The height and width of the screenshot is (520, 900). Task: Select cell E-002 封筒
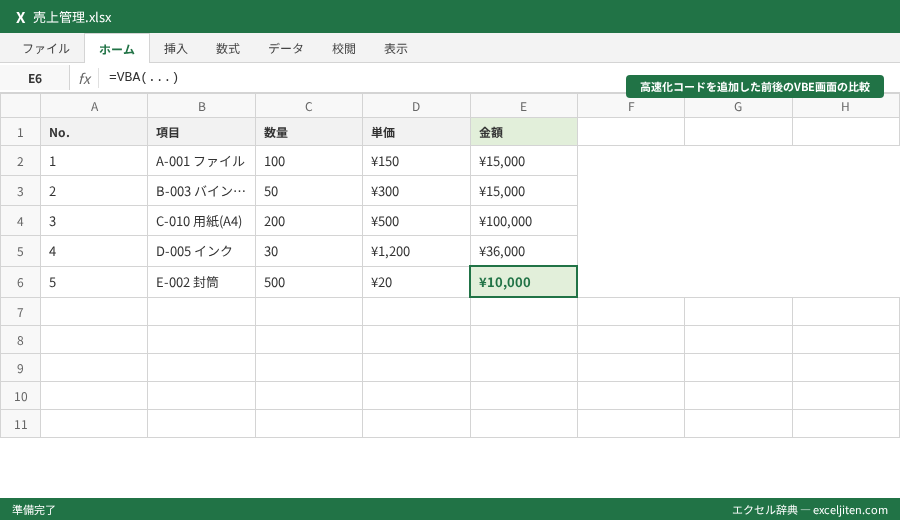coord(201,282)
